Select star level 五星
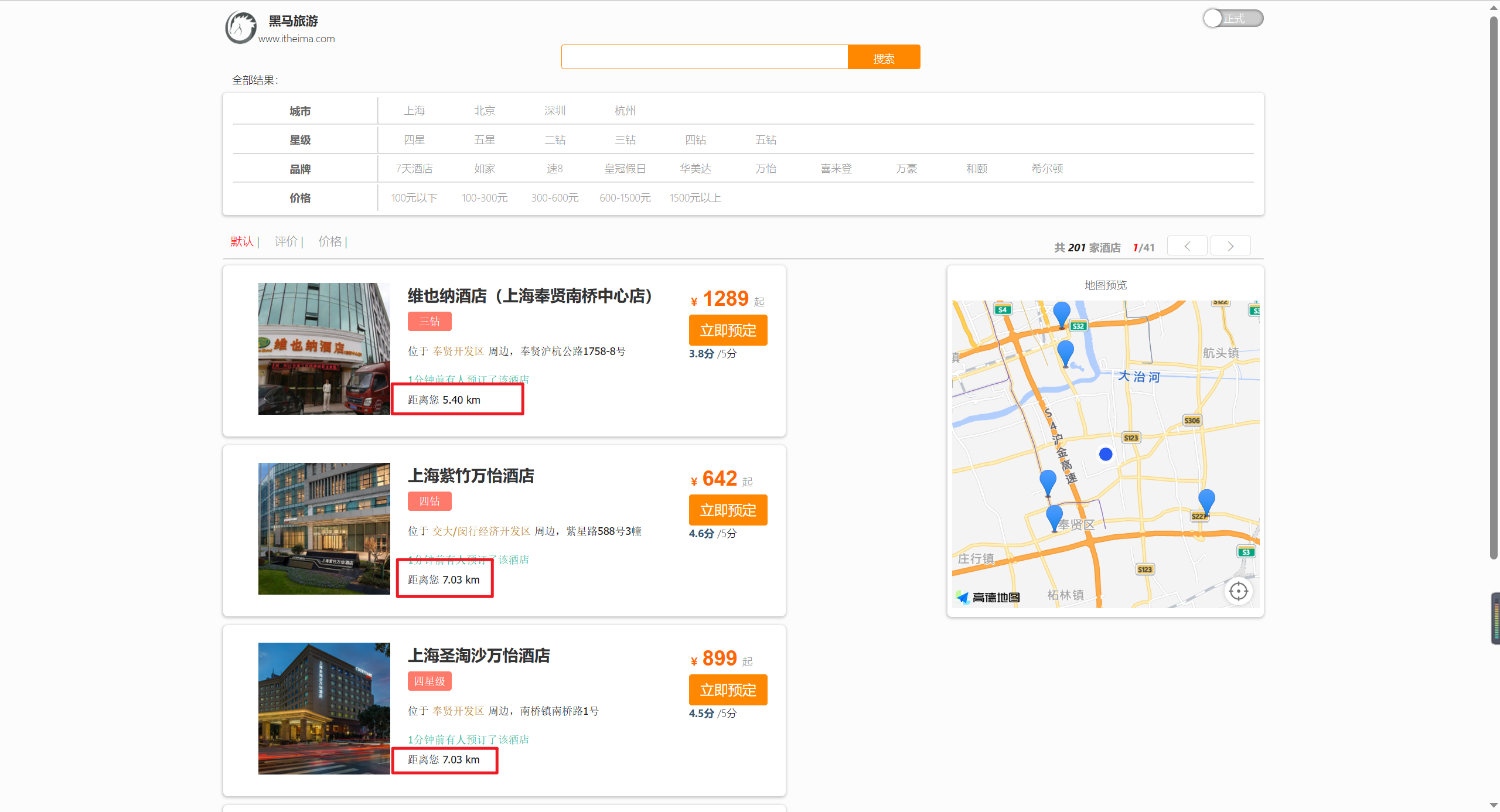This screenshot has height=812, width=1500. [485, 139]
